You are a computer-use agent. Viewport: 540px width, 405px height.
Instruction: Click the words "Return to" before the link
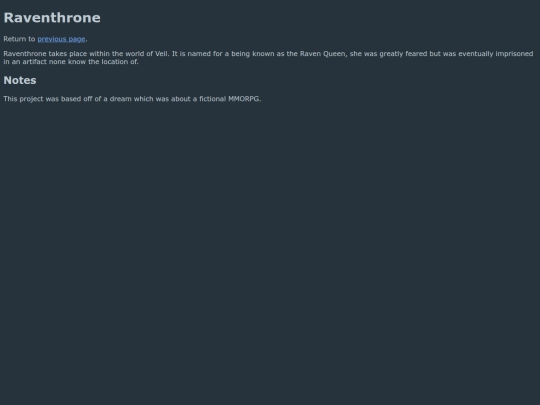[19, 39]
